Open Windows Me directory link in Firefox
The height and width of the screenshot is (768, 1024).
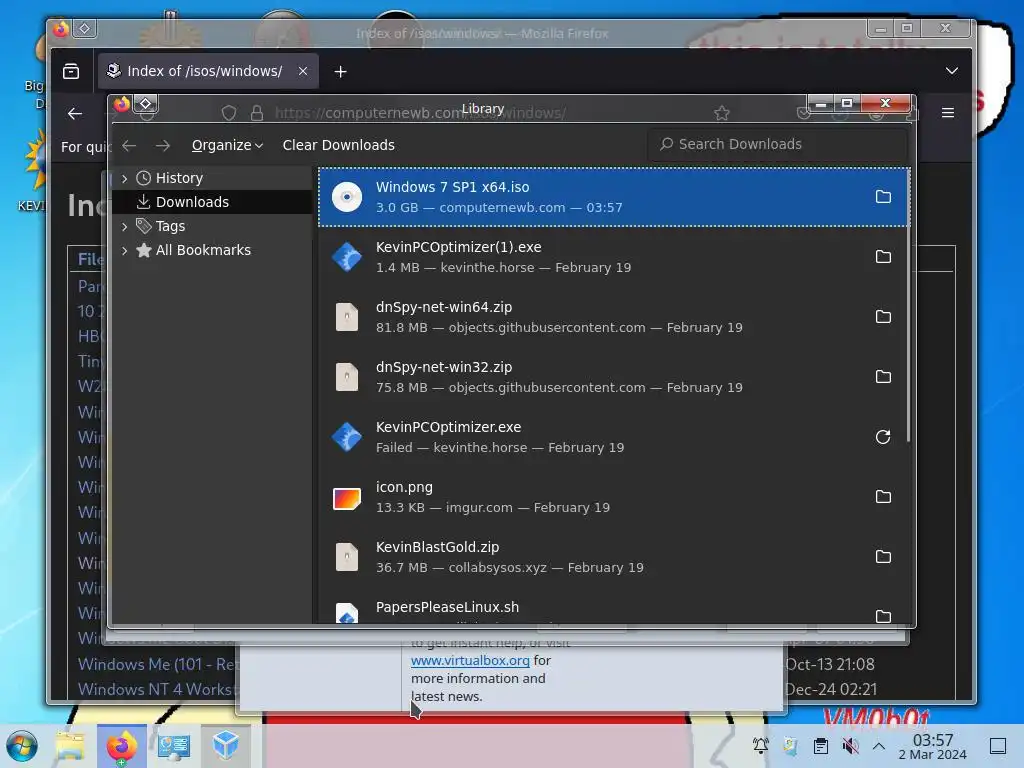click(157, 664)
